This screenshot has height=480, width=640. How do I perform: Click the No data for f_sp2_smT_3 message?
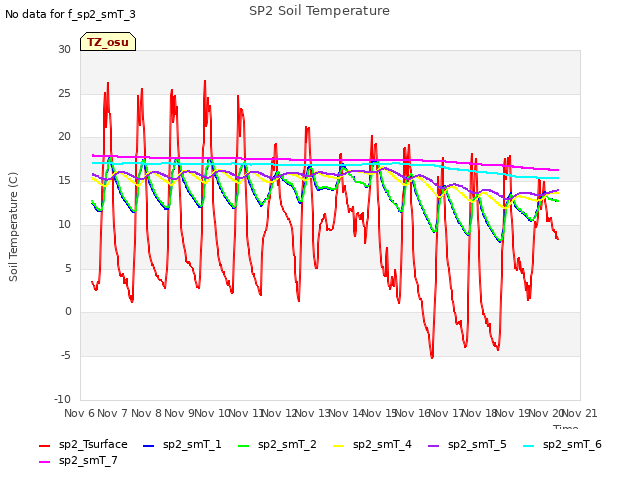tap(70, 15)
